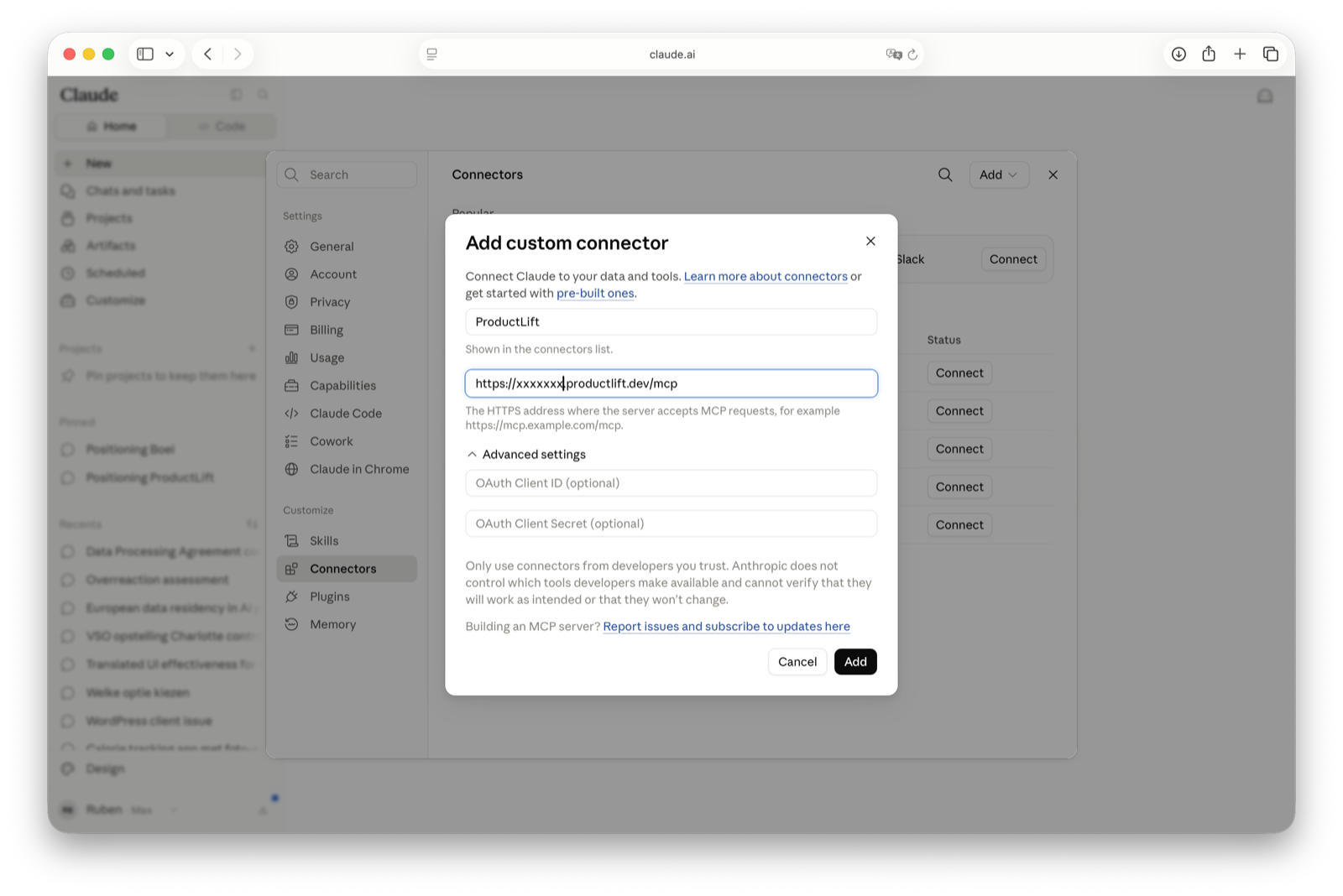Click Connect button next to Slack
The height and width of the screenshot is (896, 1343).
click(1013, 259)
